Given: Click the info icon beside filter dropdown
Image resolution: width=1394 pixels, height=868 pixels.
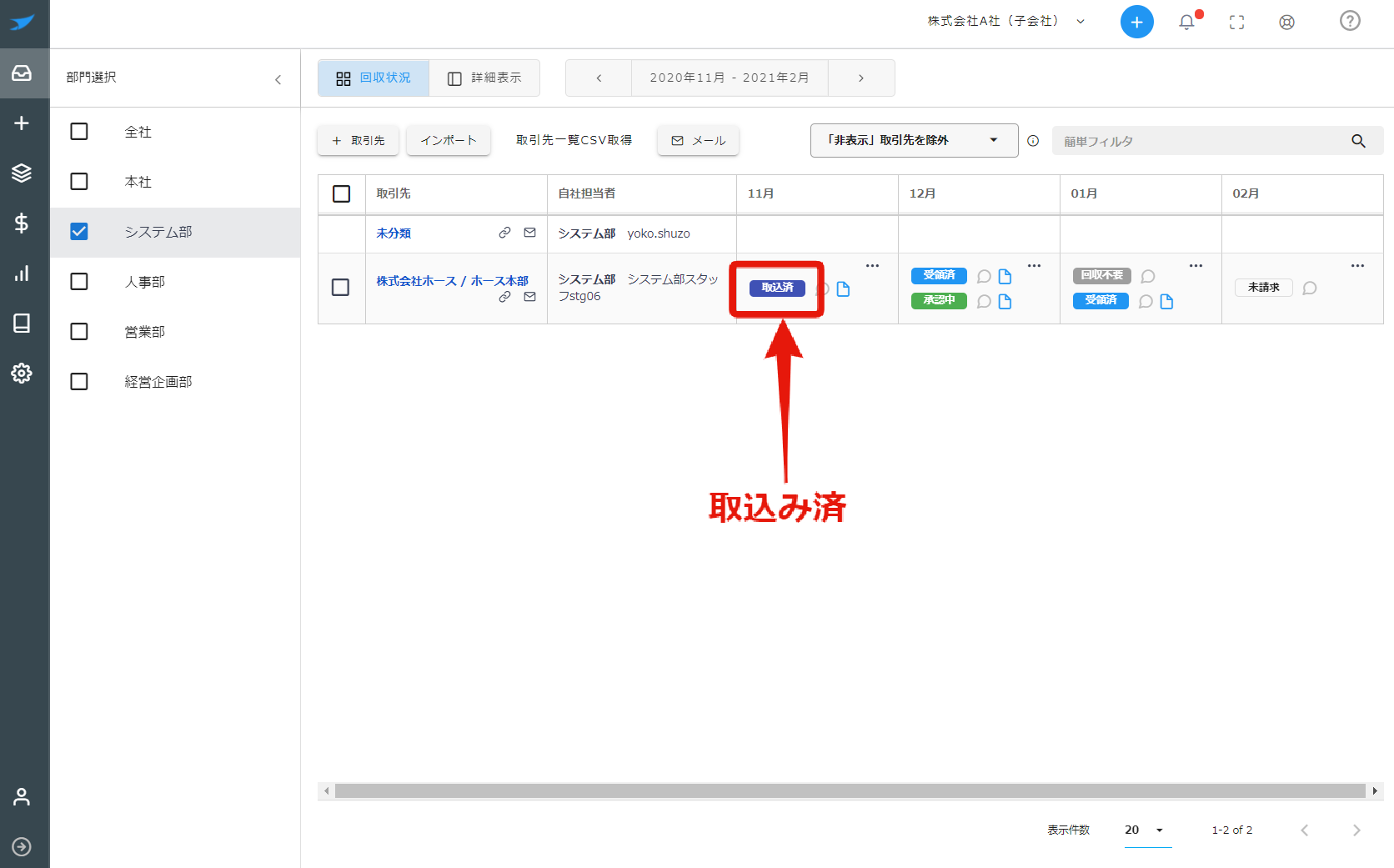Looking at the screenshot, I should click(x=1033, y=141).
